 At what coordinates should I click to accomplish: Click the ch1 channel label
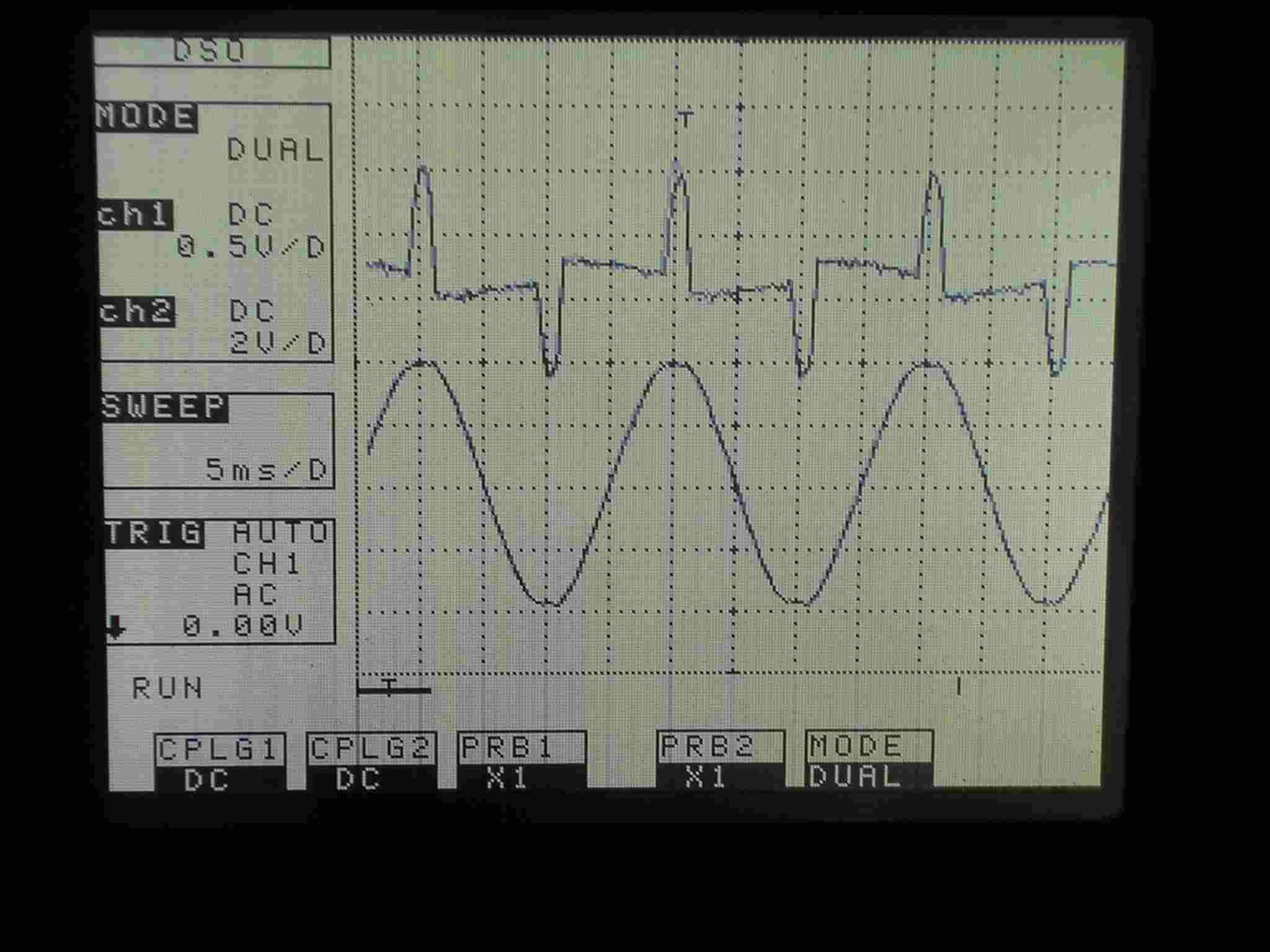(x=135, y=215)
